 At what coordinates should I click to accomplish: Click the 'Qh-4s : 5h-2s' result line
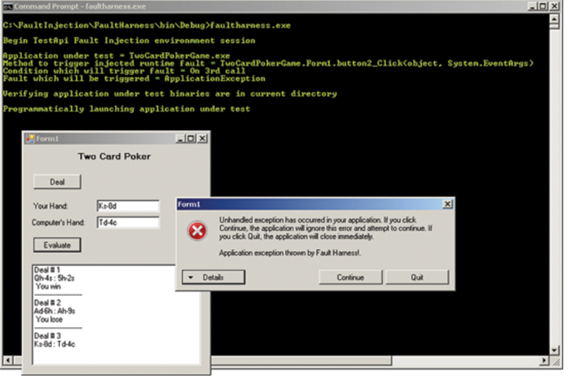click(x=54, y=278)
